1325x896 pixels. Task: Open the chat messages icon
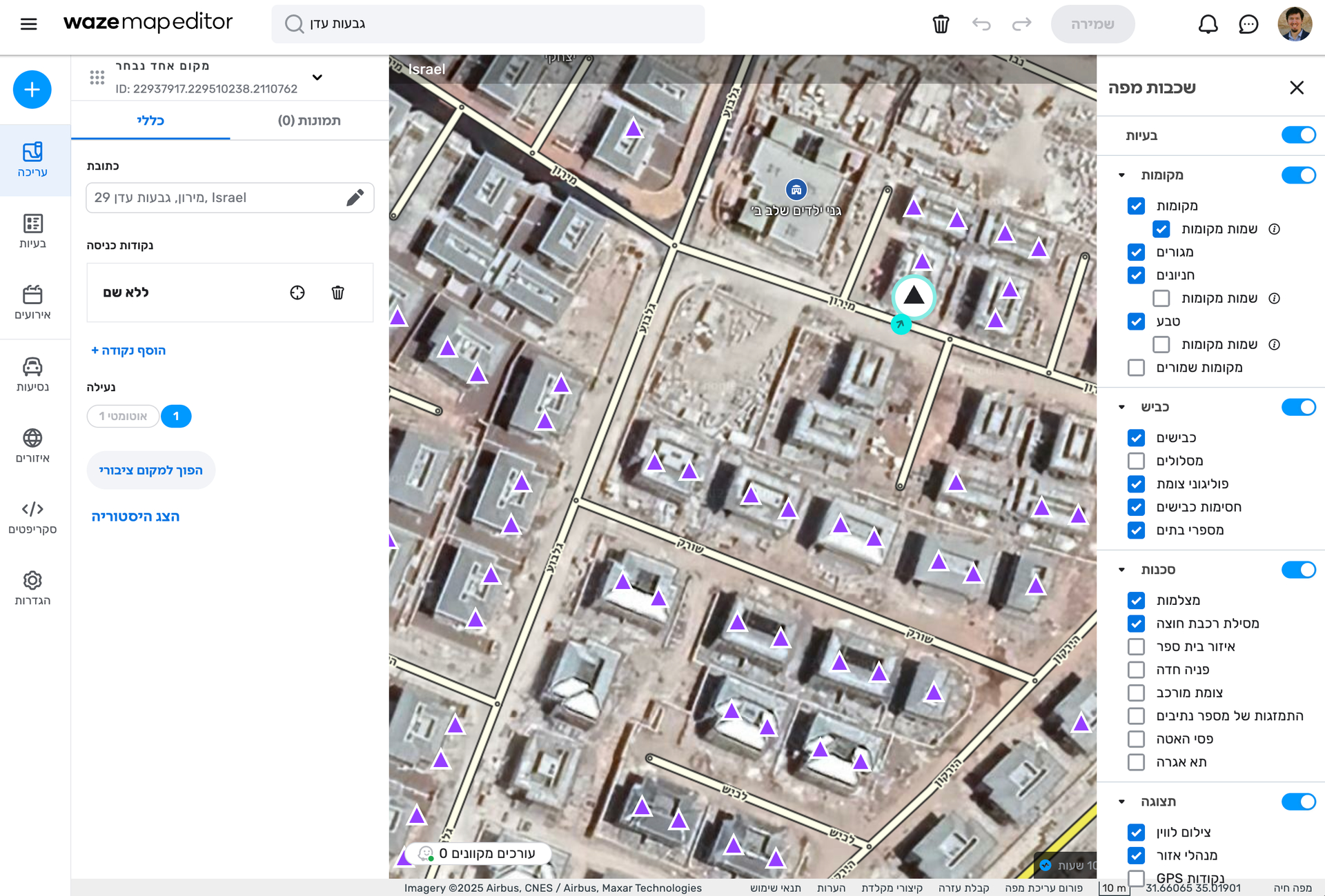1248,24
